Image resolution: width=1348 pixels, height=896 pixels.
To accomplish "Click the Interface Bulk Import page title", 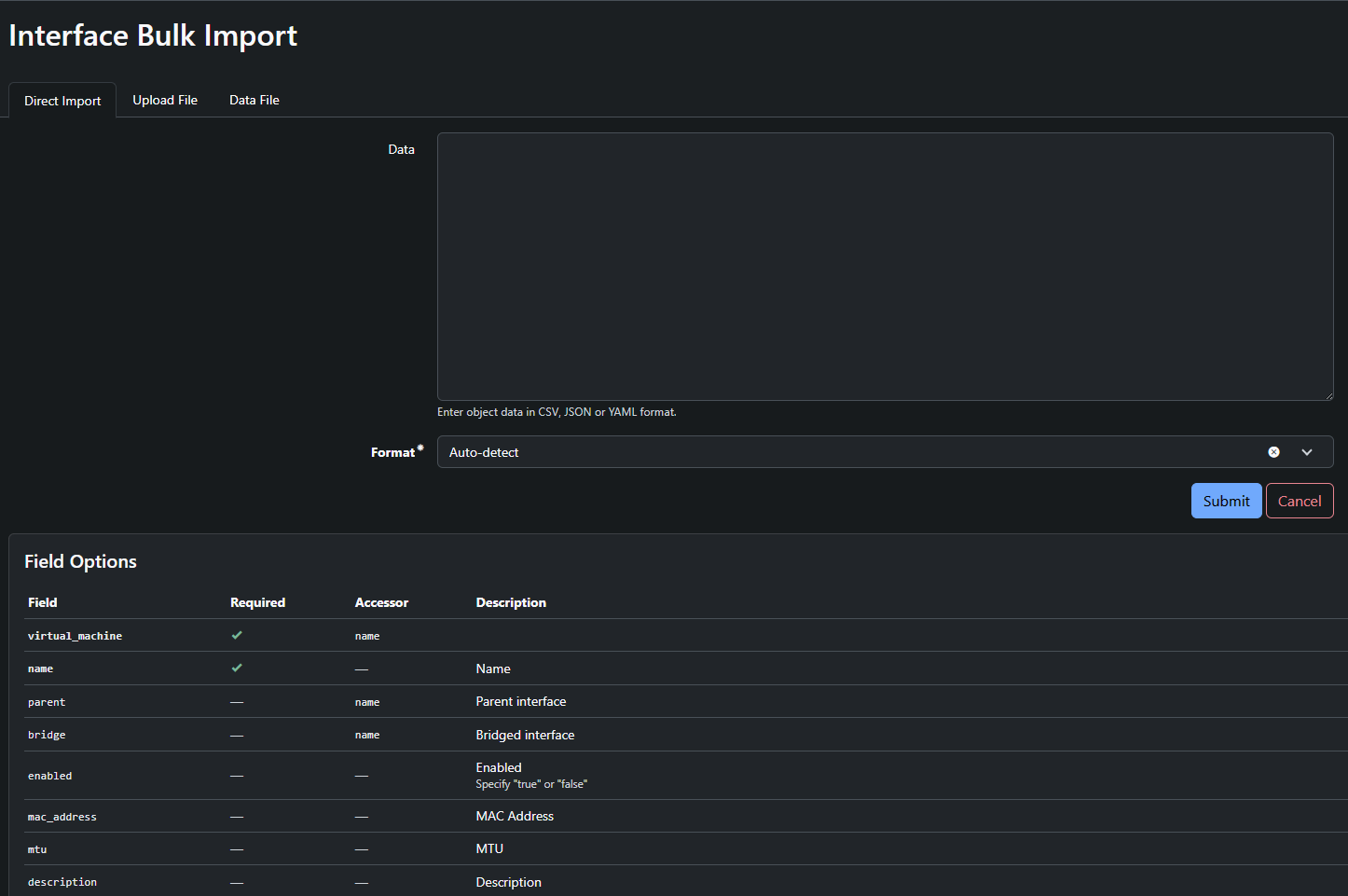I will [152, 35].
